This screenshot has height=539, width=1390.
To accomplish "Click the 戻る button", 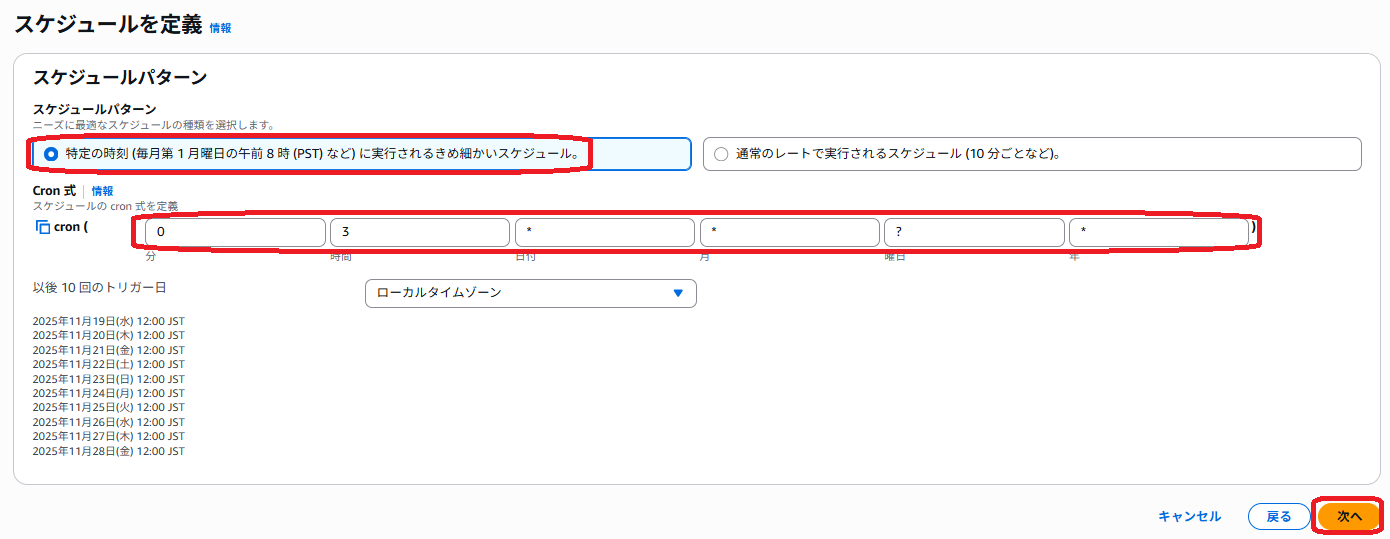I will coord(1279,516).
